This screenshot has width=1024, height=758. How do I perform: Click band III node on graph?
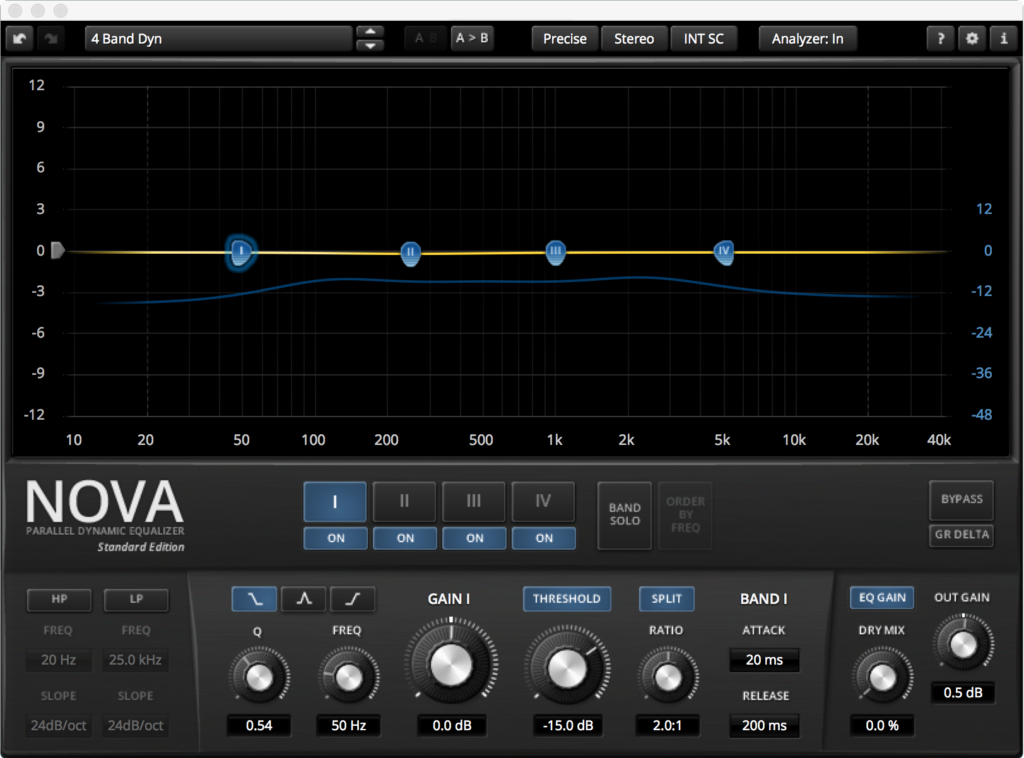pos(556,252)
